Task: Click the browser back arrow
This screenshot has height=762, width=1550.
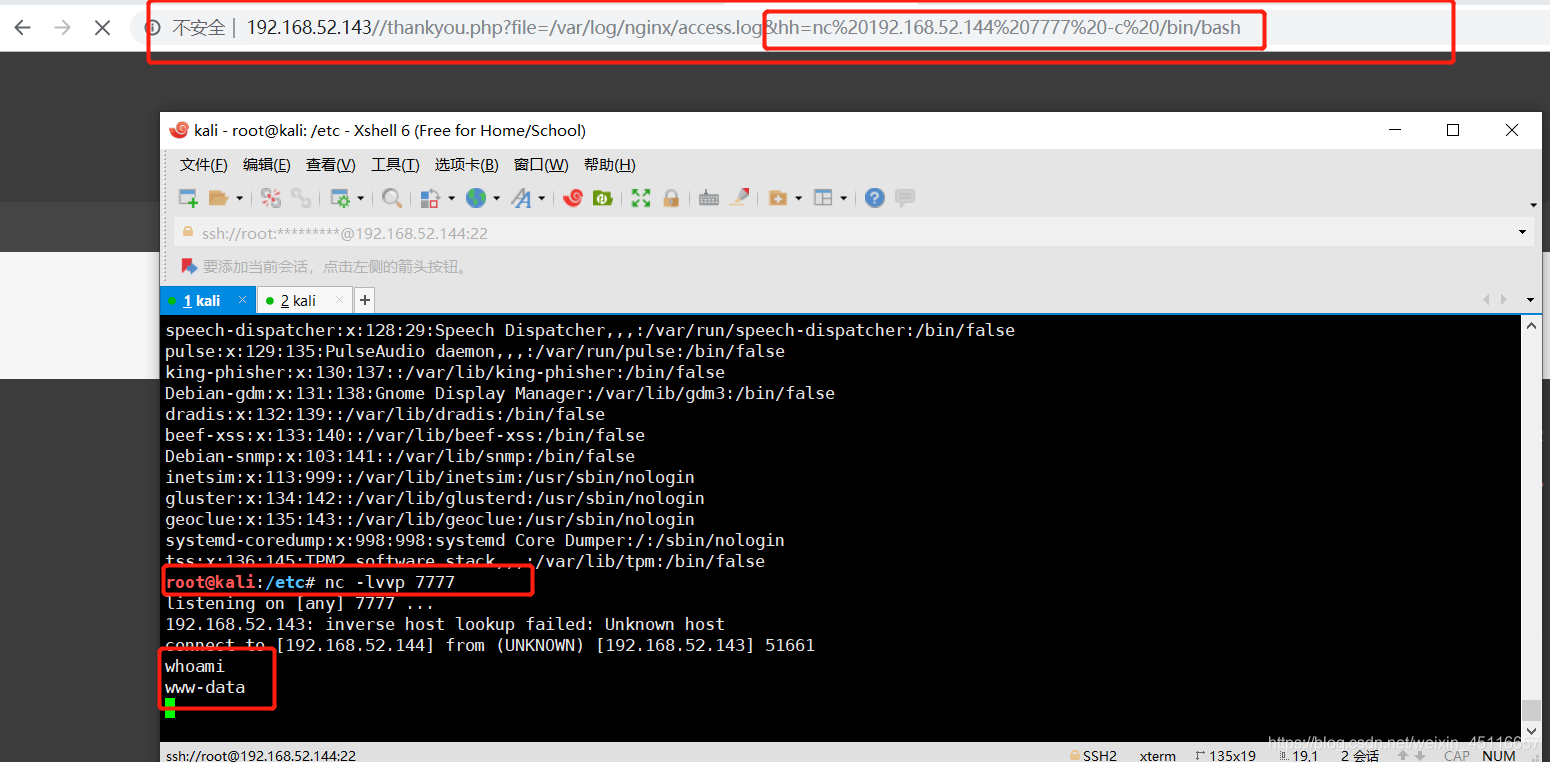Action: [x=22, y=28]
